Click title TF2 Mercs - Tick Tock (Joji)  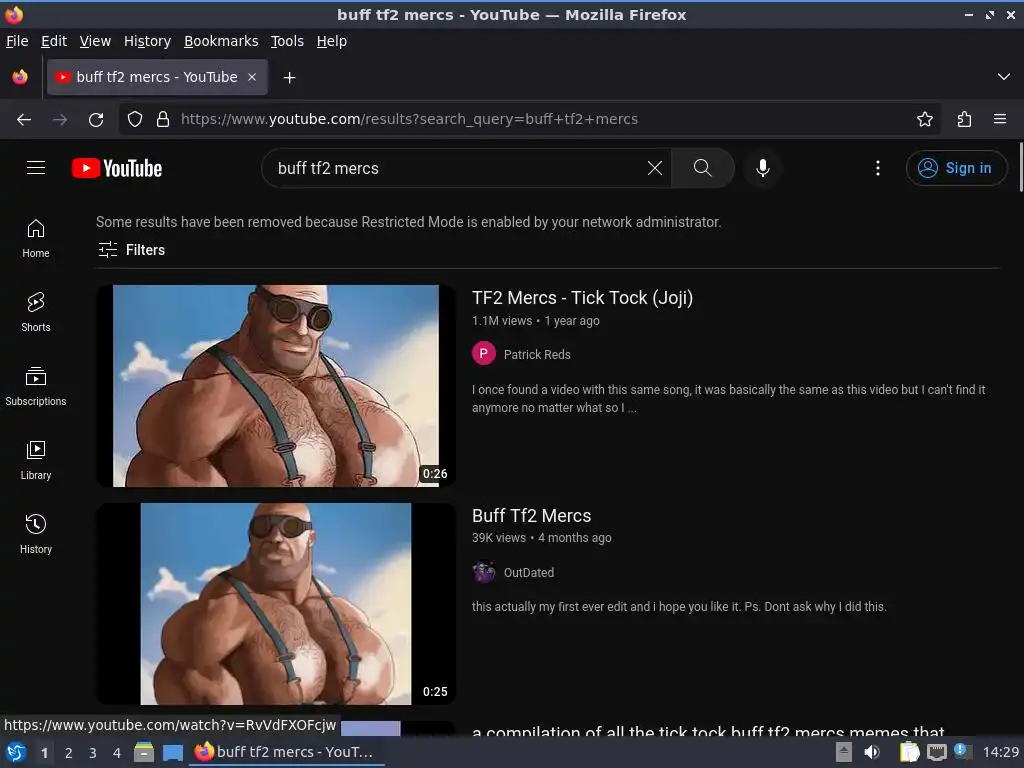(x=582, y=298)
